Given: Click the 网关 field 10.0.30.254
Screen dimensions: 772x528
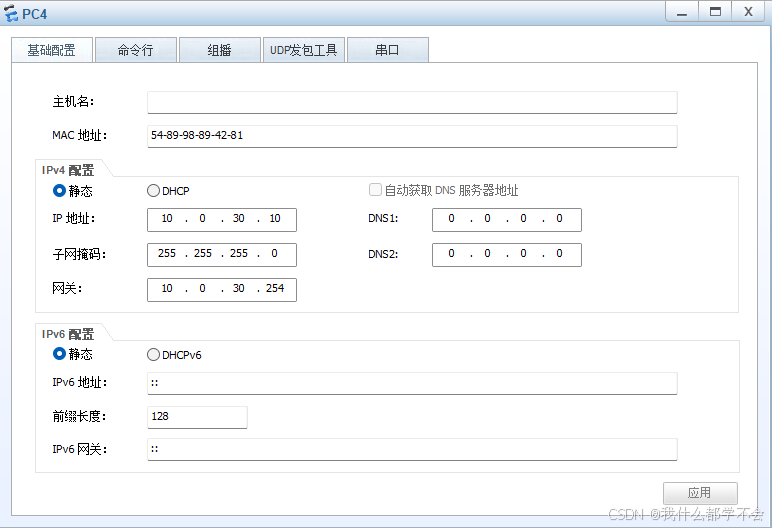Looking at the screenshot, I should pos(222,290).
